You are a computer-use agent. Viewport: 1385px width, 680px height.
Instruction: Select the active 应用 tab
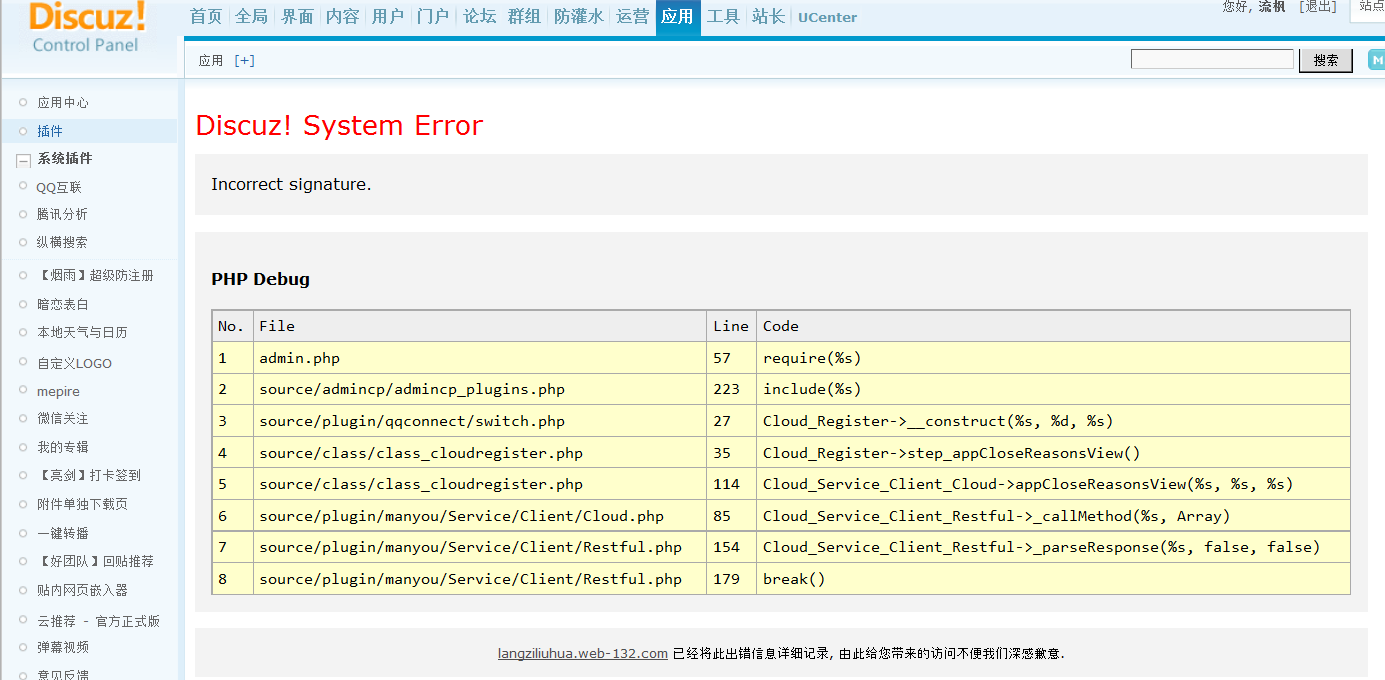[678, 17]
